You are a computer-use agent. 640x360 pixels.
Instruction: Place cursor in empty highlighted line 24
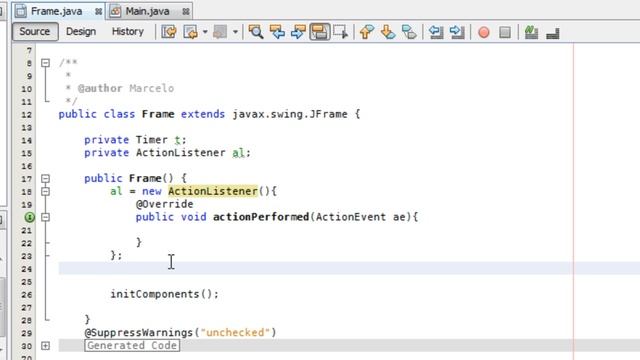click(x=349, y=269)
